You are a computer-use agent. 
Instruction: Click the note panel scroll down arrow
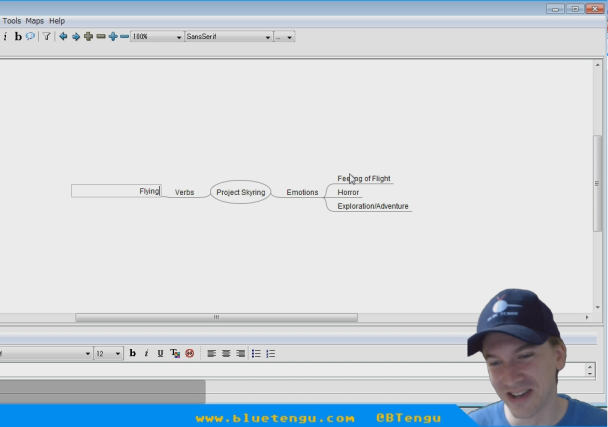[590, 373]
